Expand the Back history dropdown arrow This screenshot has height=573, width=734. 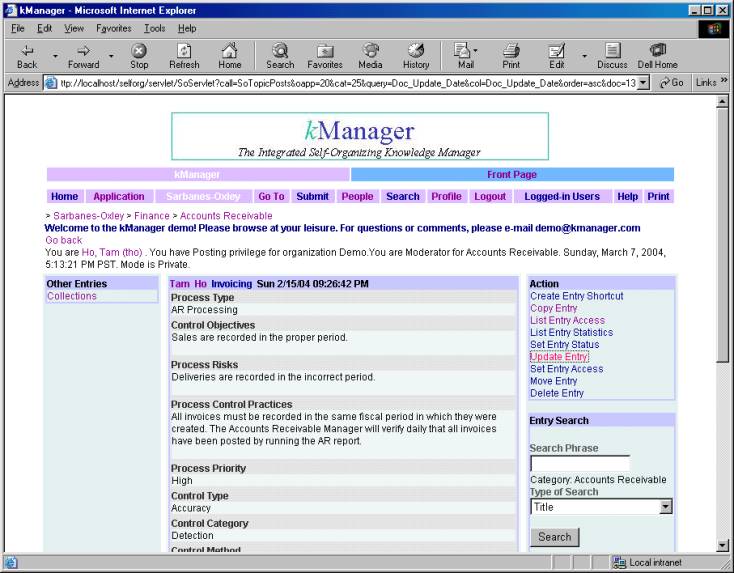click(x=55, y=56)
